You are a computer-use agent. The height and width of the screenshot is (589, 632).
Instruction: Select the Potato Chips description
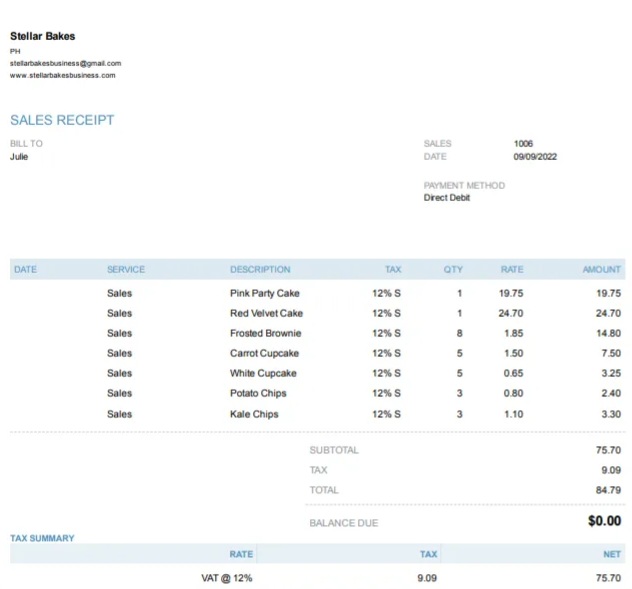click(x=258, y=393)
